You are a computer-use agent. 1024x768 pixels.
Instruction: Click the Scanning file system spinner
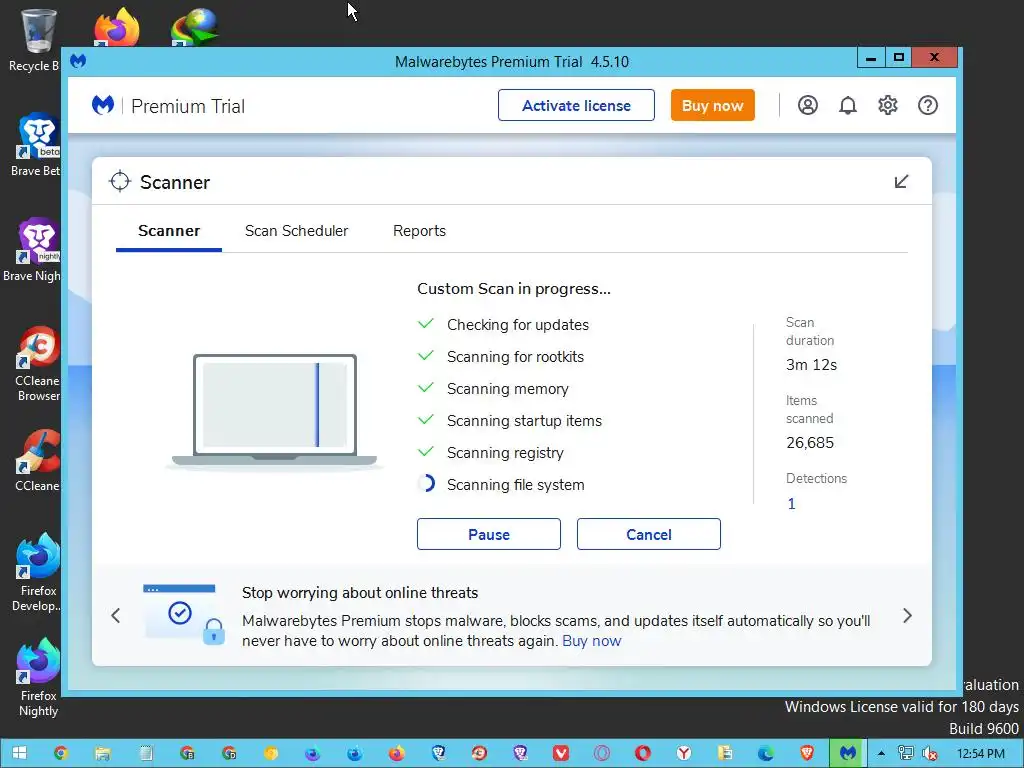point(426,484)
